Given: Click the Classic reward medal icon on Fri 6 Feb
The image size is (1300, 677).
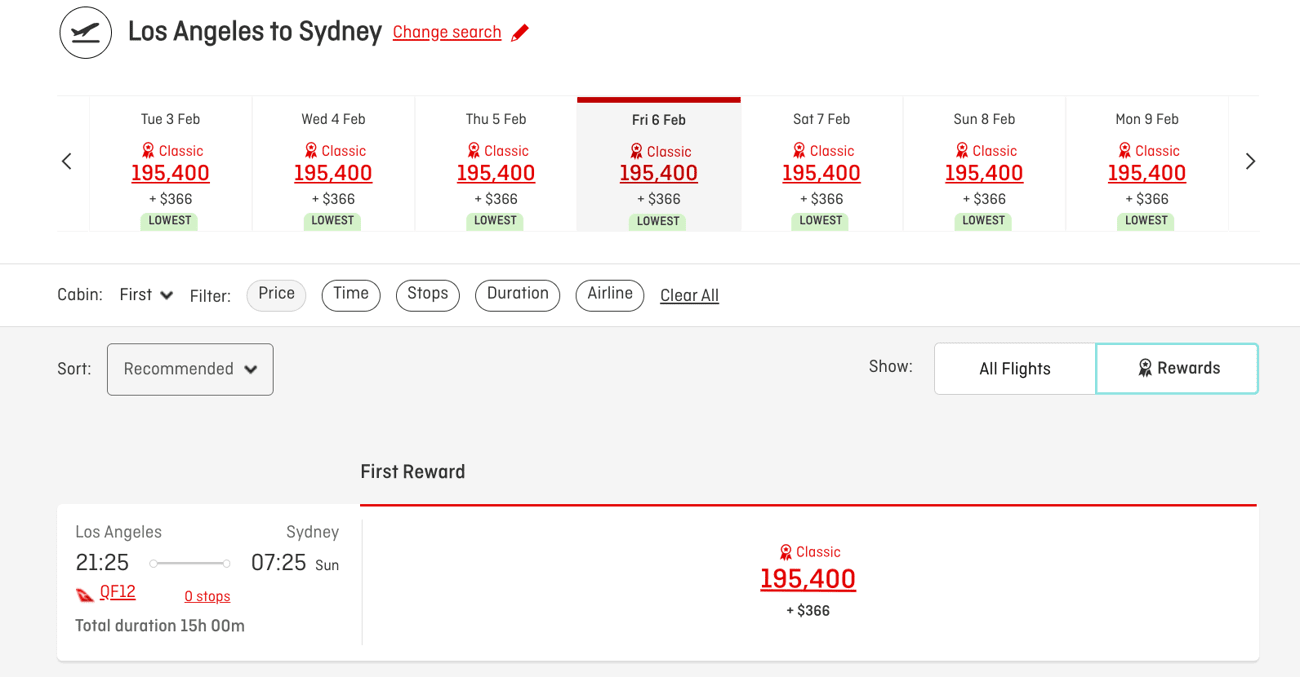Looking at the screenshot, I should (x=637, y=150).
